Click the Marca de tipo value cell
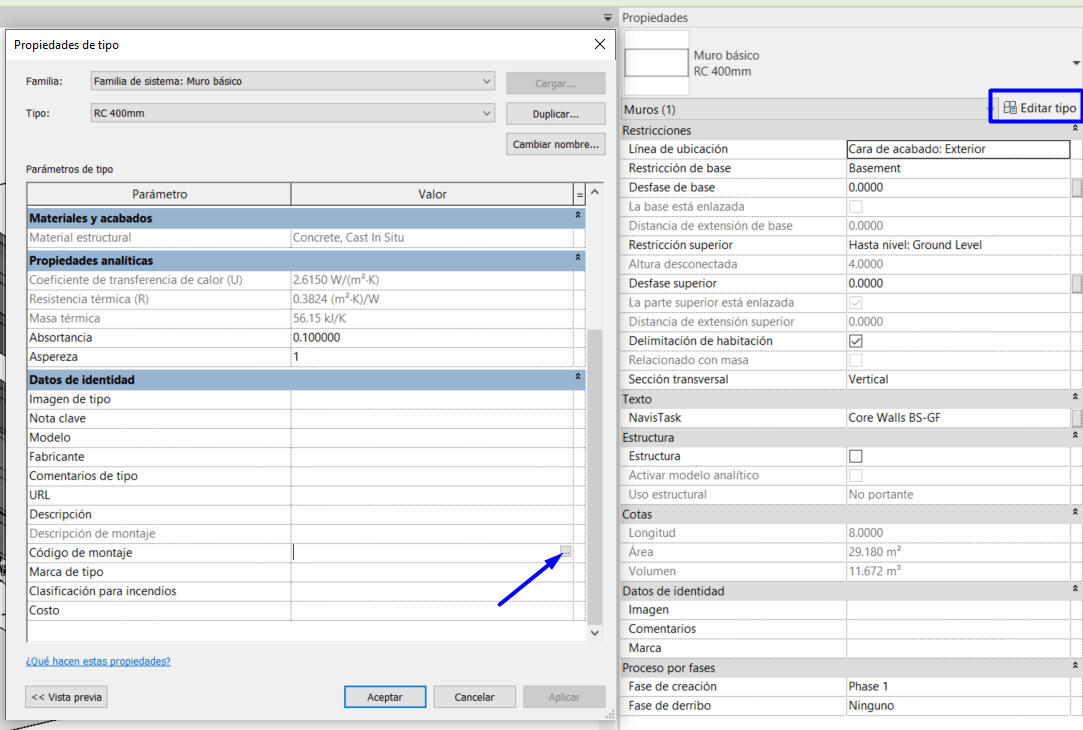 [x=432, y=572]
